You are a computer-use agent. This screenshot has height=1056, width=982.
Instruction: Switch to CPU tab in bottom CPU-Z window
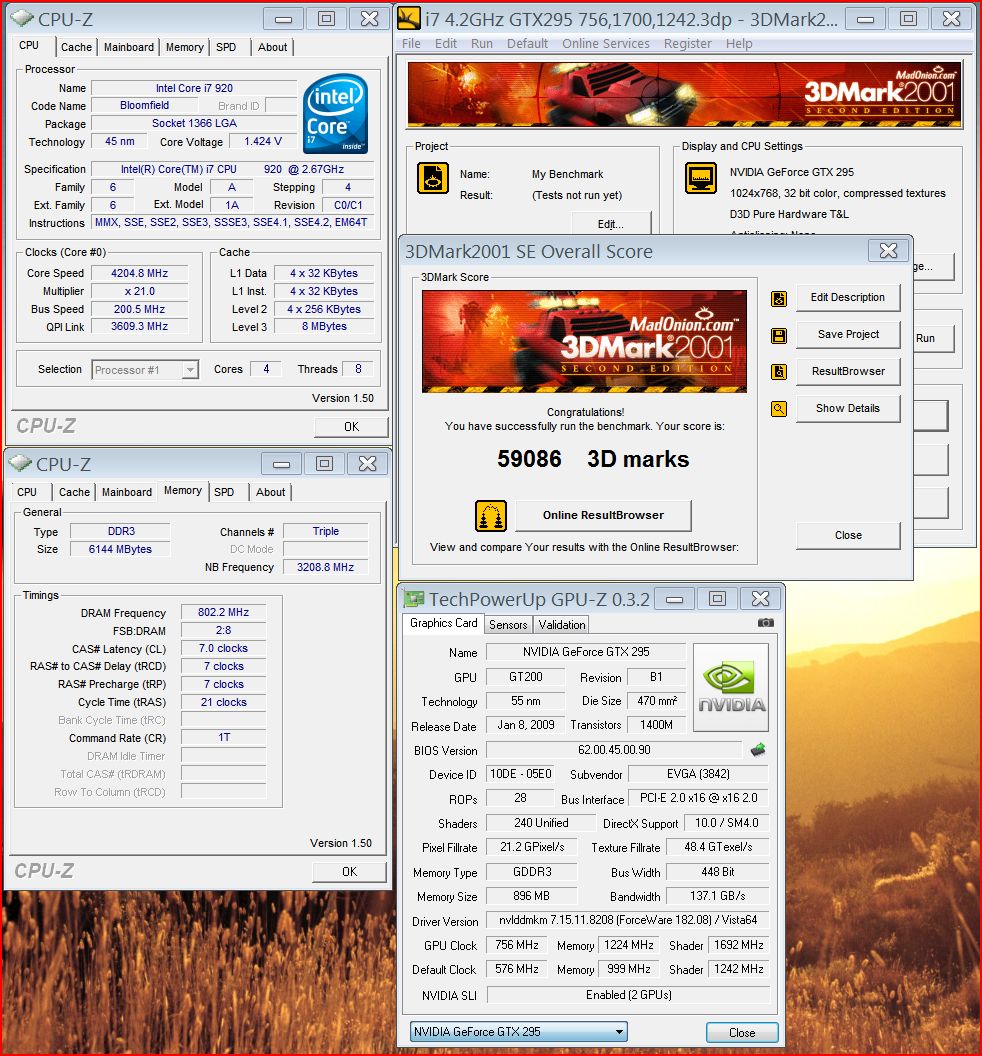tap(27, 492)
